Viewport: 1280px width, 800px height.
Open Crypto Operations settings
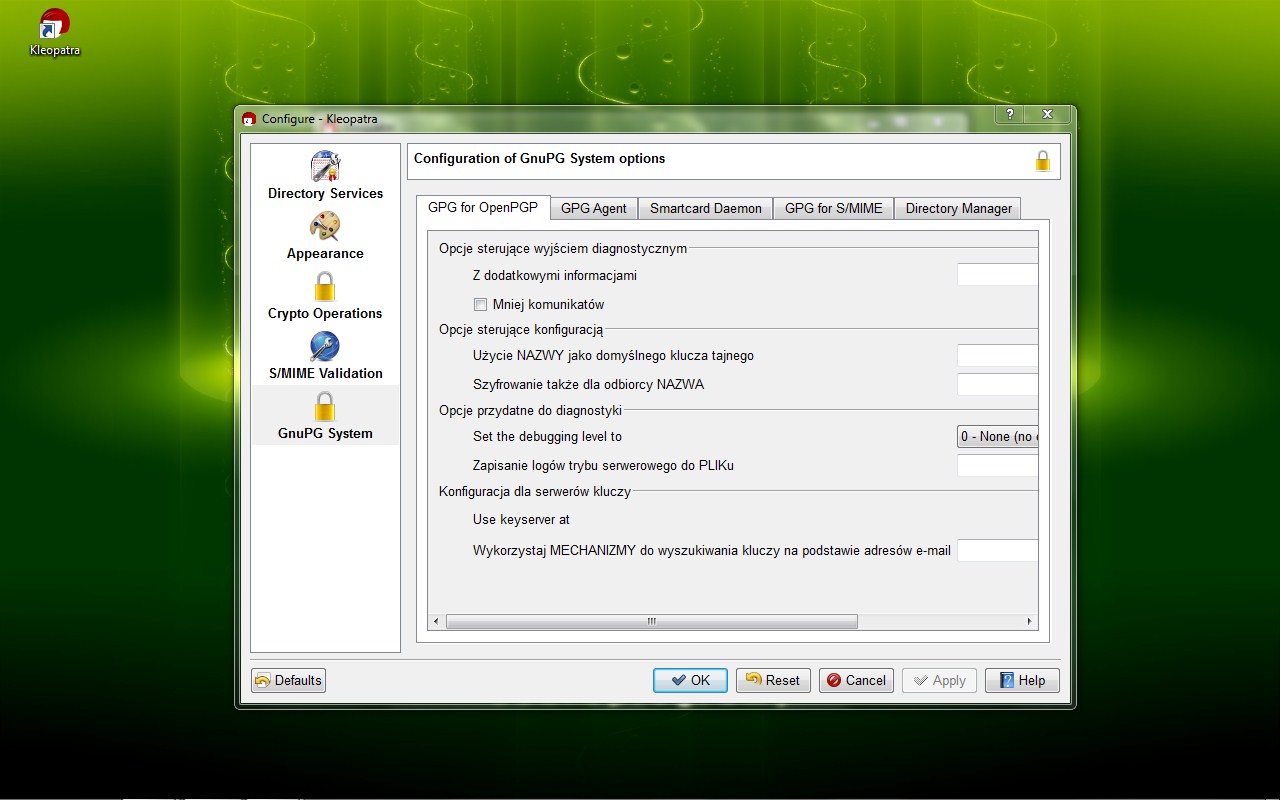click(x=325, y=296)
